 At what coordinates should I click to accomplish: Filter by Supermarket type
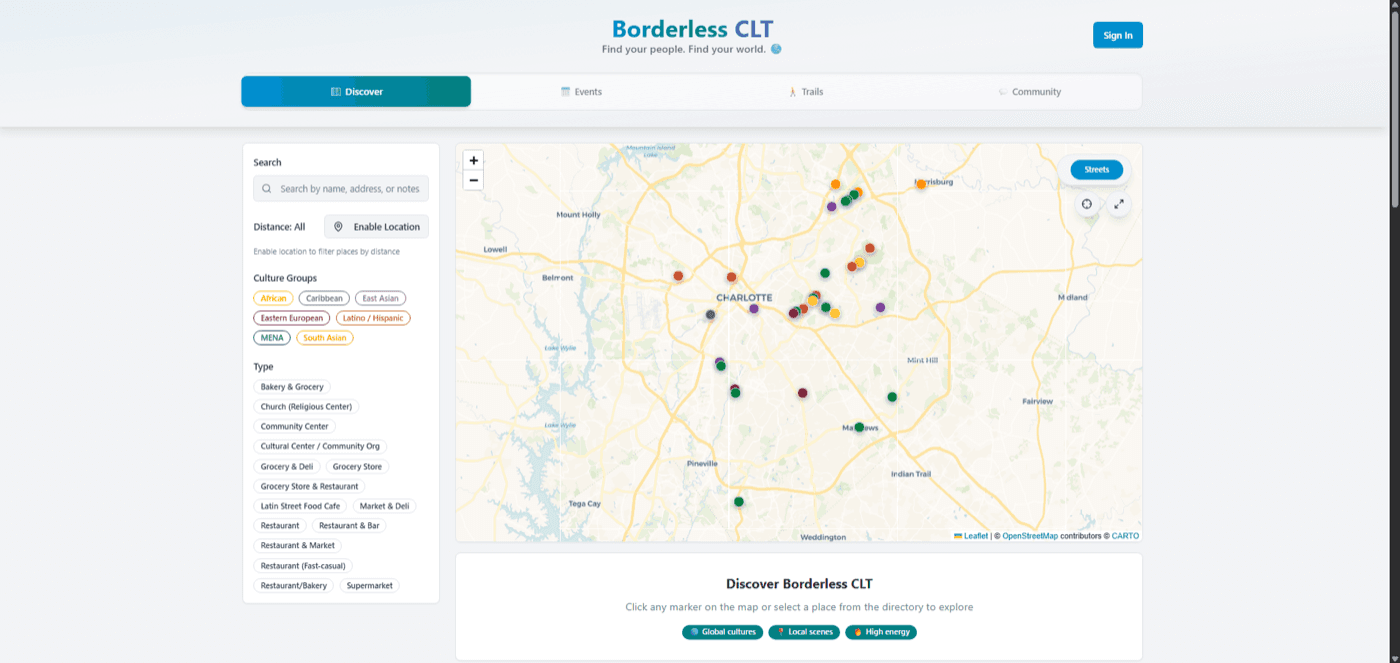click(x=369, y=586)
